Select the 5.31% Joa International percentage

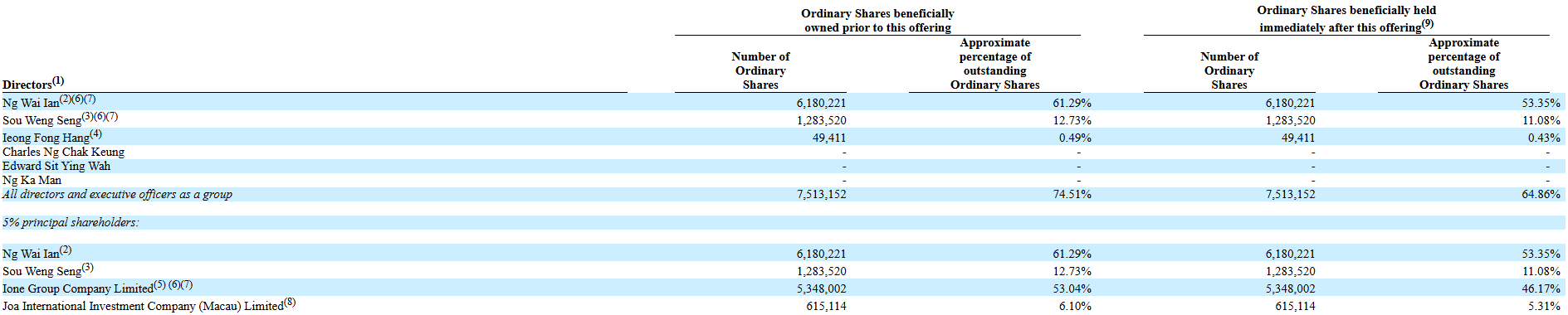1545,306
